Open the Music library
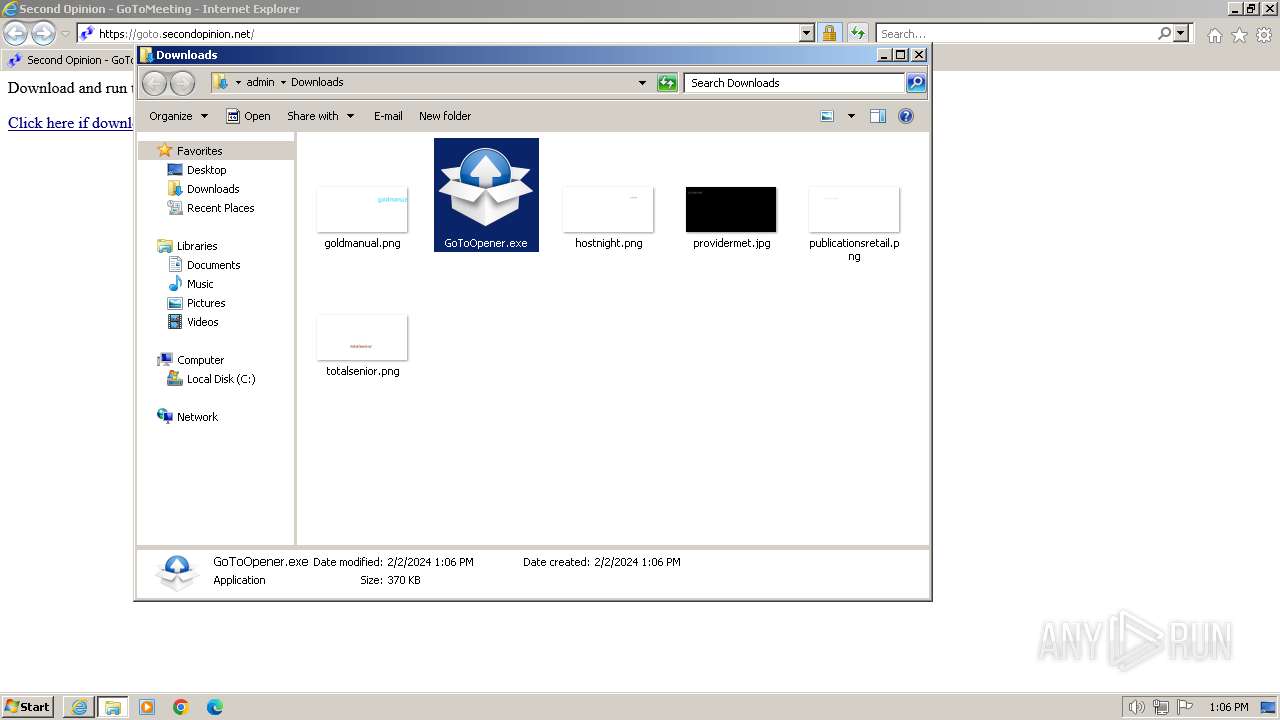Viewport: 1280px width, 720px height. [200, 284]
